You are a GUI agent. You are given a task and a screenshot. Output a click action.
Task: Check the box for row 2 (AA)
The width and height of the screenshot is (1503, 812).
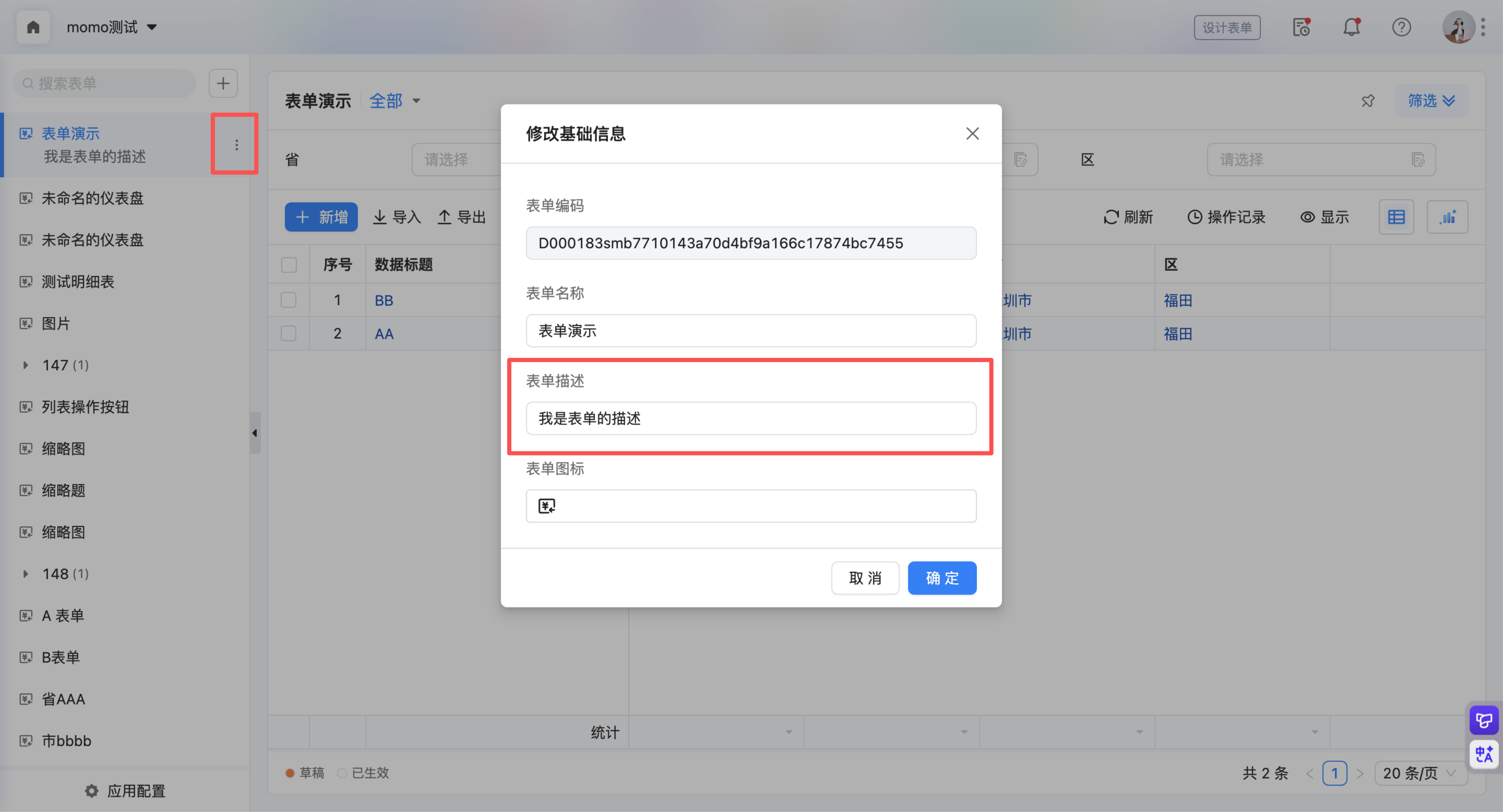[289, 334]
